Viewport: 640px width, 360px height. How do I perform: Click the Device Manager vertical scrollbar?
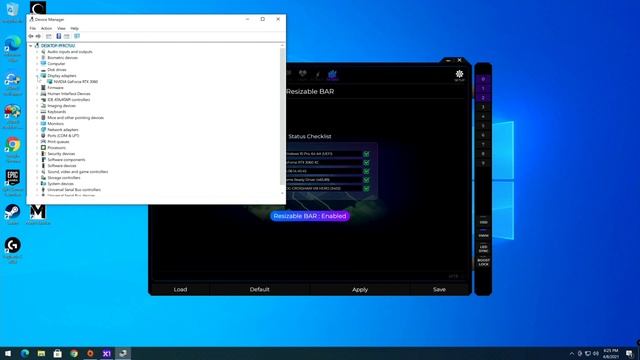[282, 116]
